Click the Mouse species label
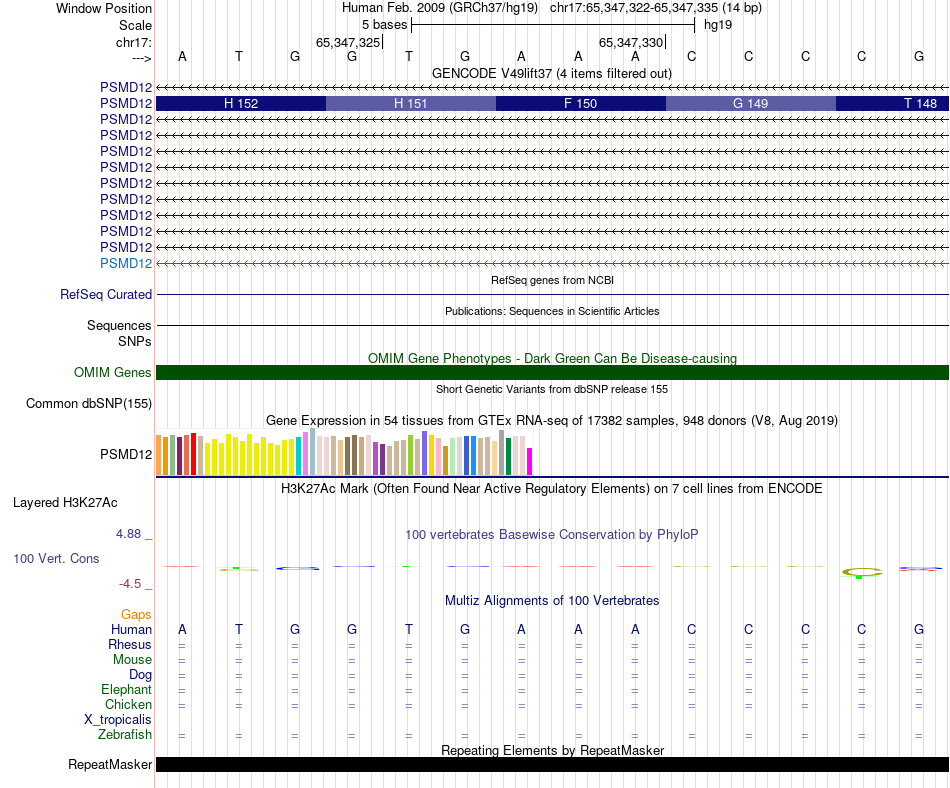 [x=132, y=660]
